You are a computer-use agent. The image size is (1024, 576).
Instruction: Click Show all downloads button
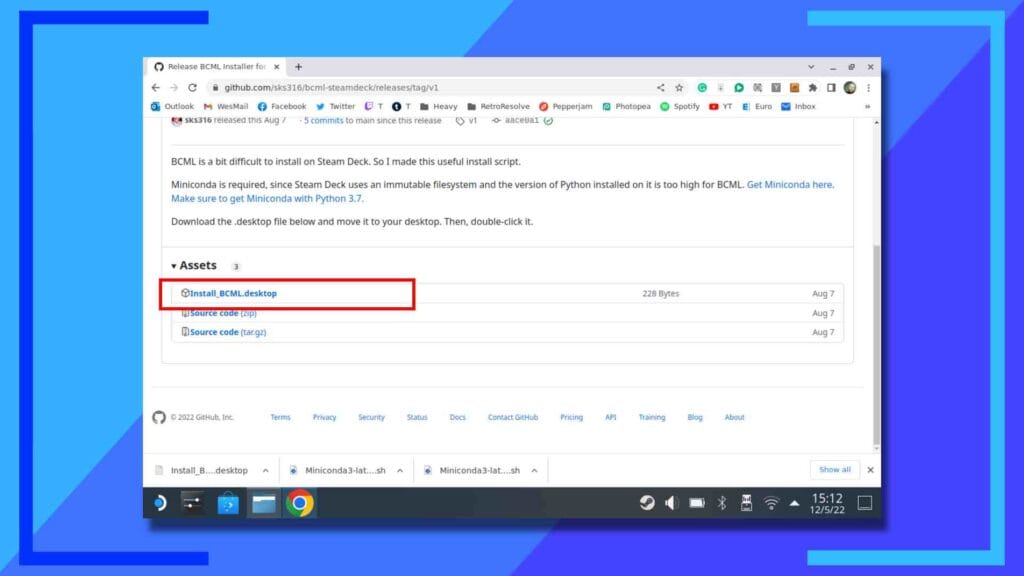tap(835, 470)
